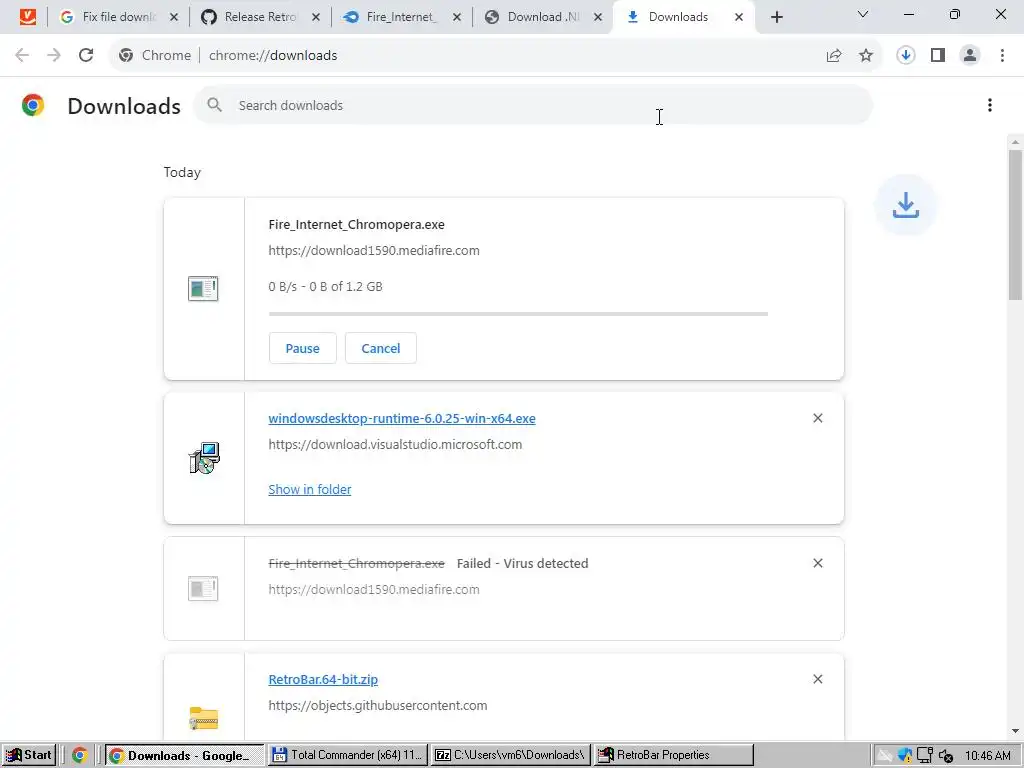The image size is (1024, 768).
Task: Click the Chrome quick launch icon
Action: (x=80, y=756)
